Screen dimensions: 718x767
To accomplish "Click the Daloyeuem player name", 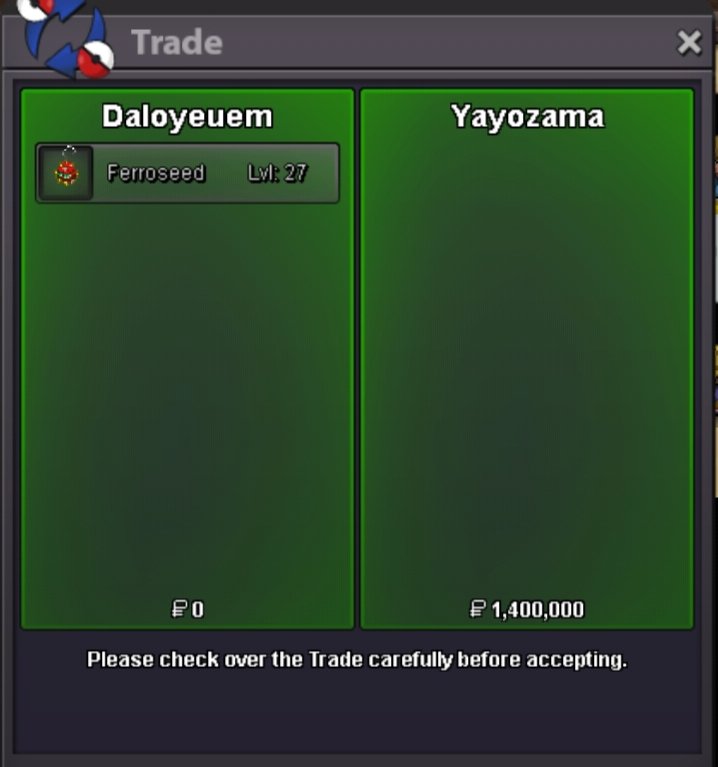I will [x=187, y=117].
